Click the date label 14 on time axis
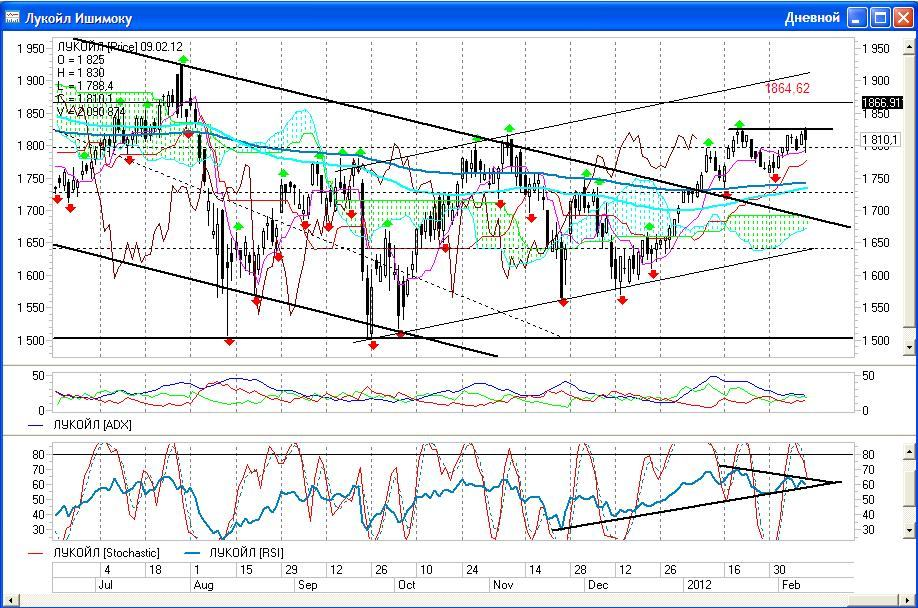Viewport: 918px width, 608px height. (535, 569)
